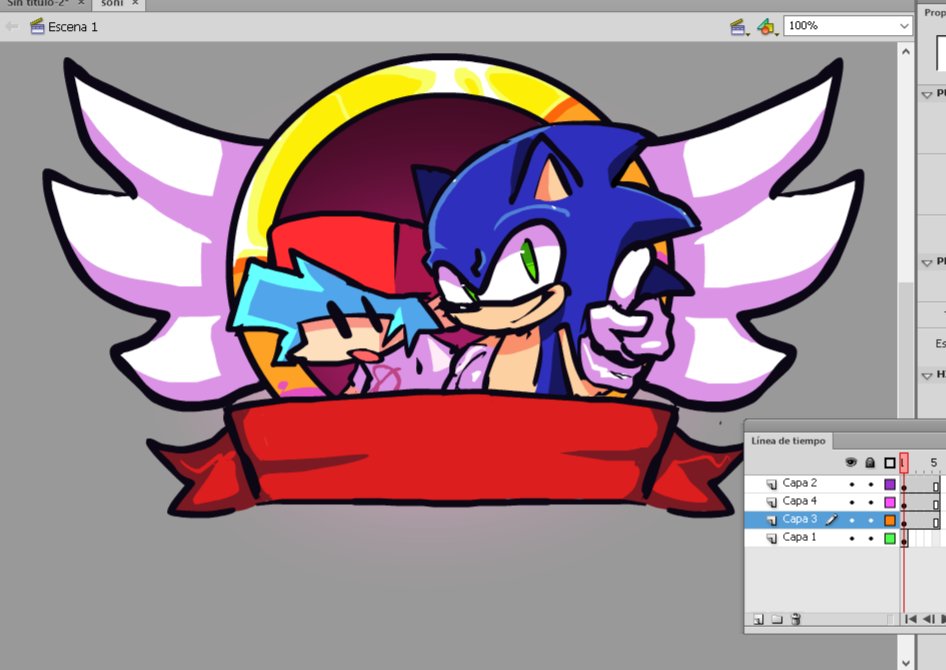
Task: Select Capa 4 keyframe at frame 1
Action: point(904,504)
